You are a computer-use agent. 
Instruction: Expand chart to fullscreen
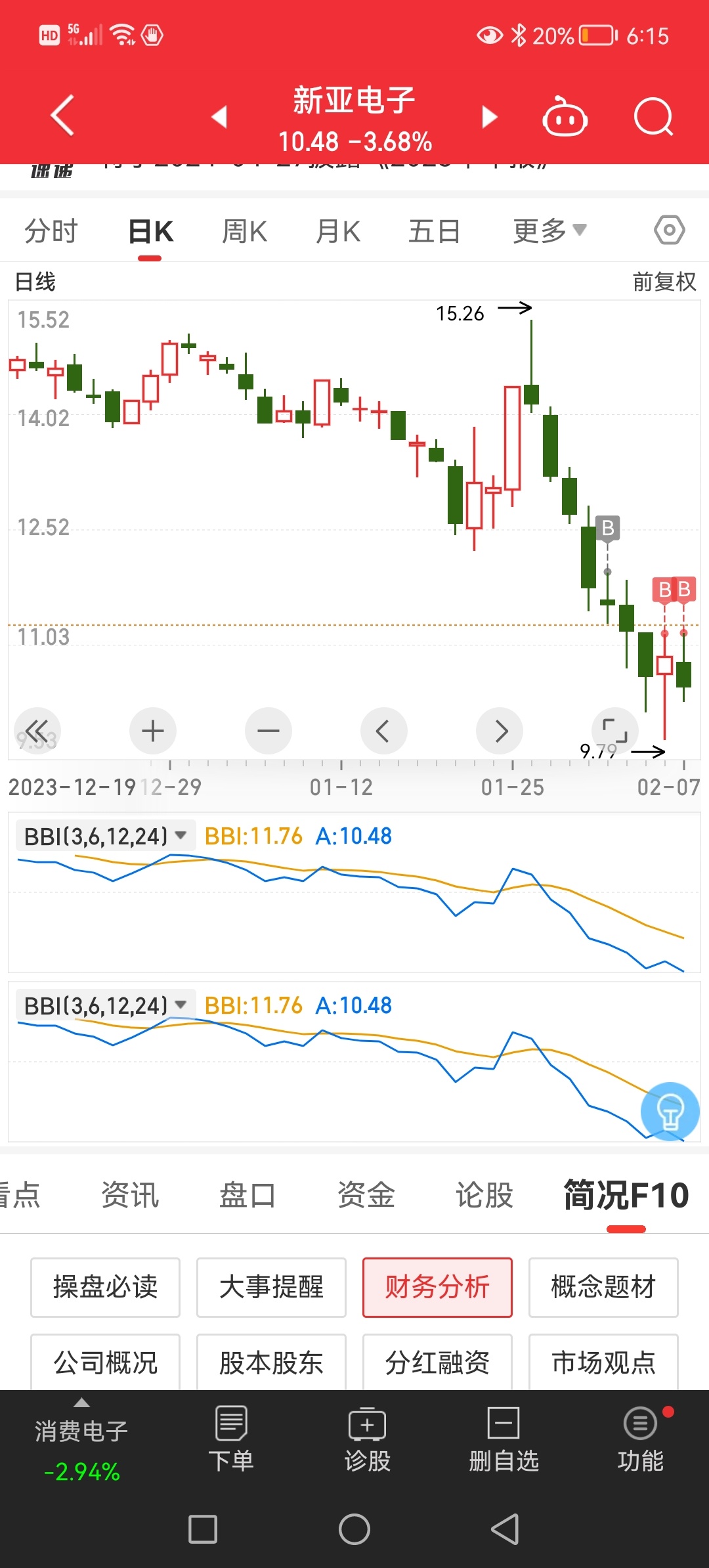(614, 730)
